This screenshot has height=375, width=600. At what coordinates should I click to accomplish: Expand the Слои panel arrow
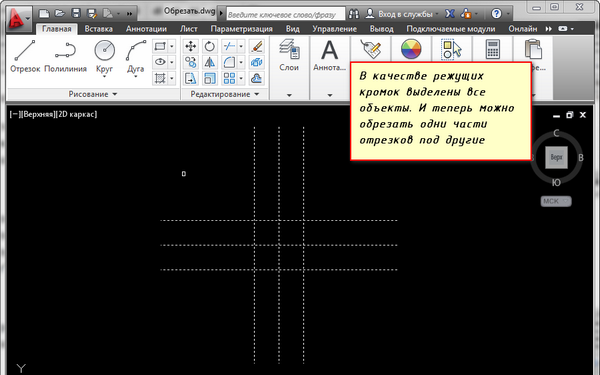(x=289, y=95)
